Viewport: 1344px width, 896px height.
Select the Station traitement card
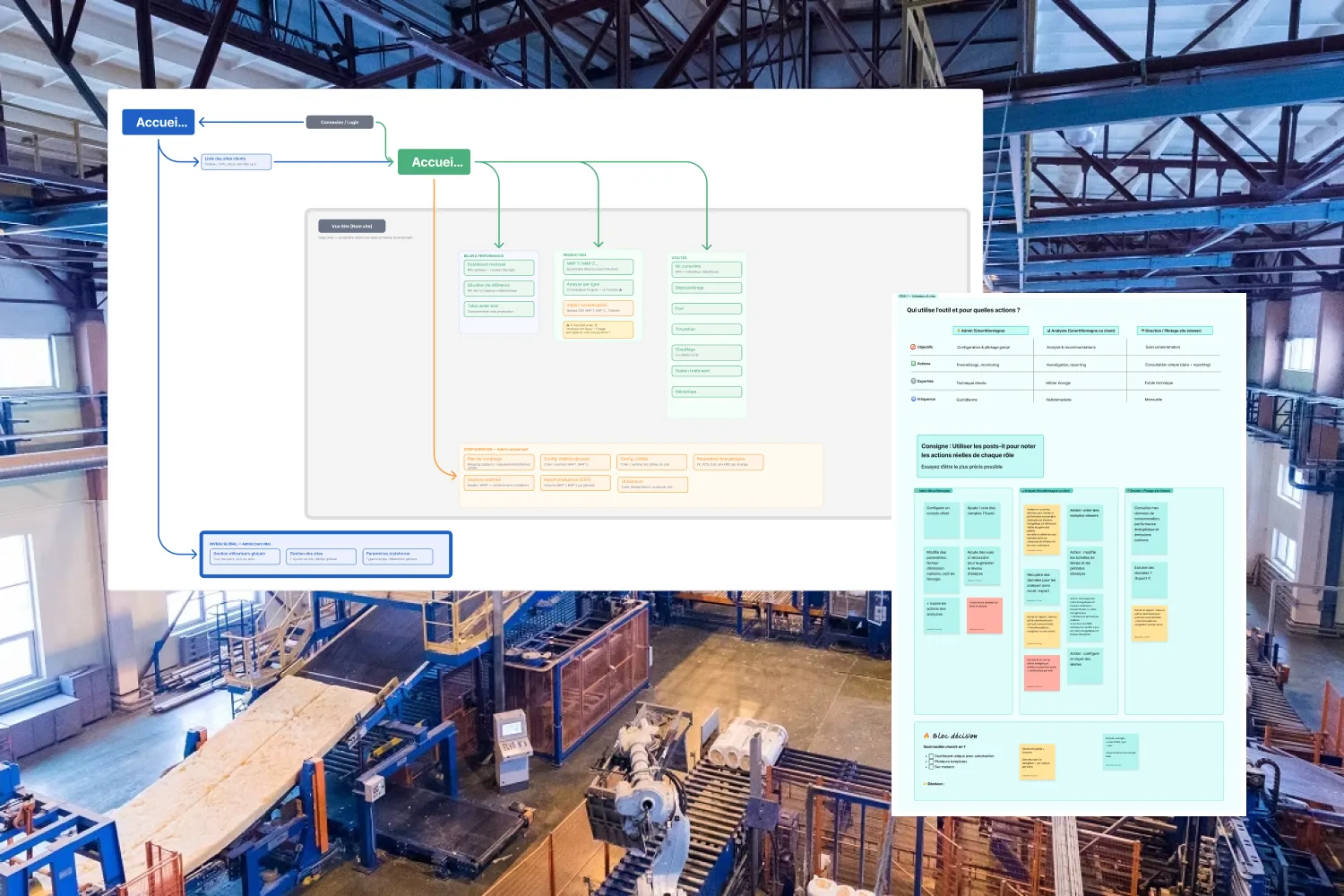coord(707,371)
